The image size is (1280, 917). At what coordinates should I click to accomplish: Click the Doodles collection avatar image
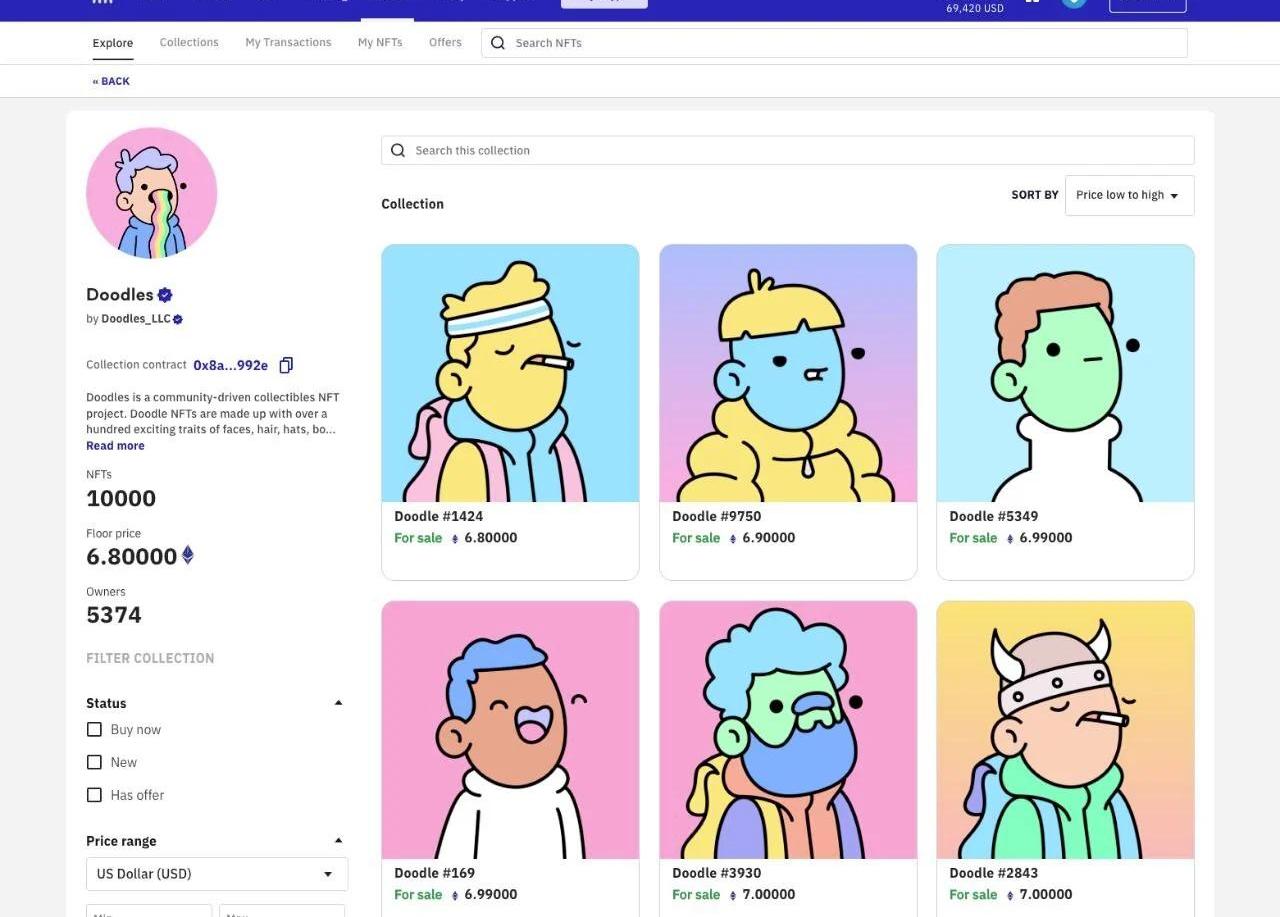151,193
